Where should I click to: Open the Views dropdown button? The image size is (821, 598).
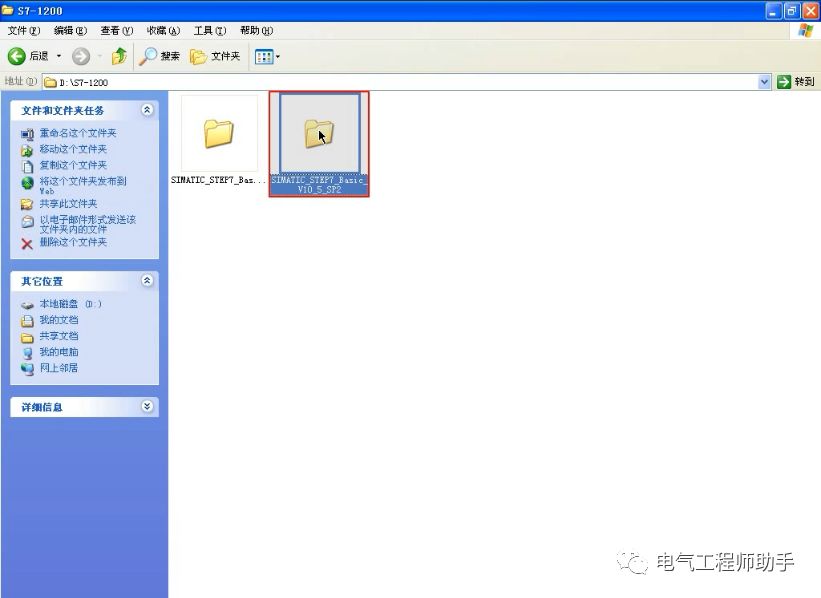pos(267,56)
